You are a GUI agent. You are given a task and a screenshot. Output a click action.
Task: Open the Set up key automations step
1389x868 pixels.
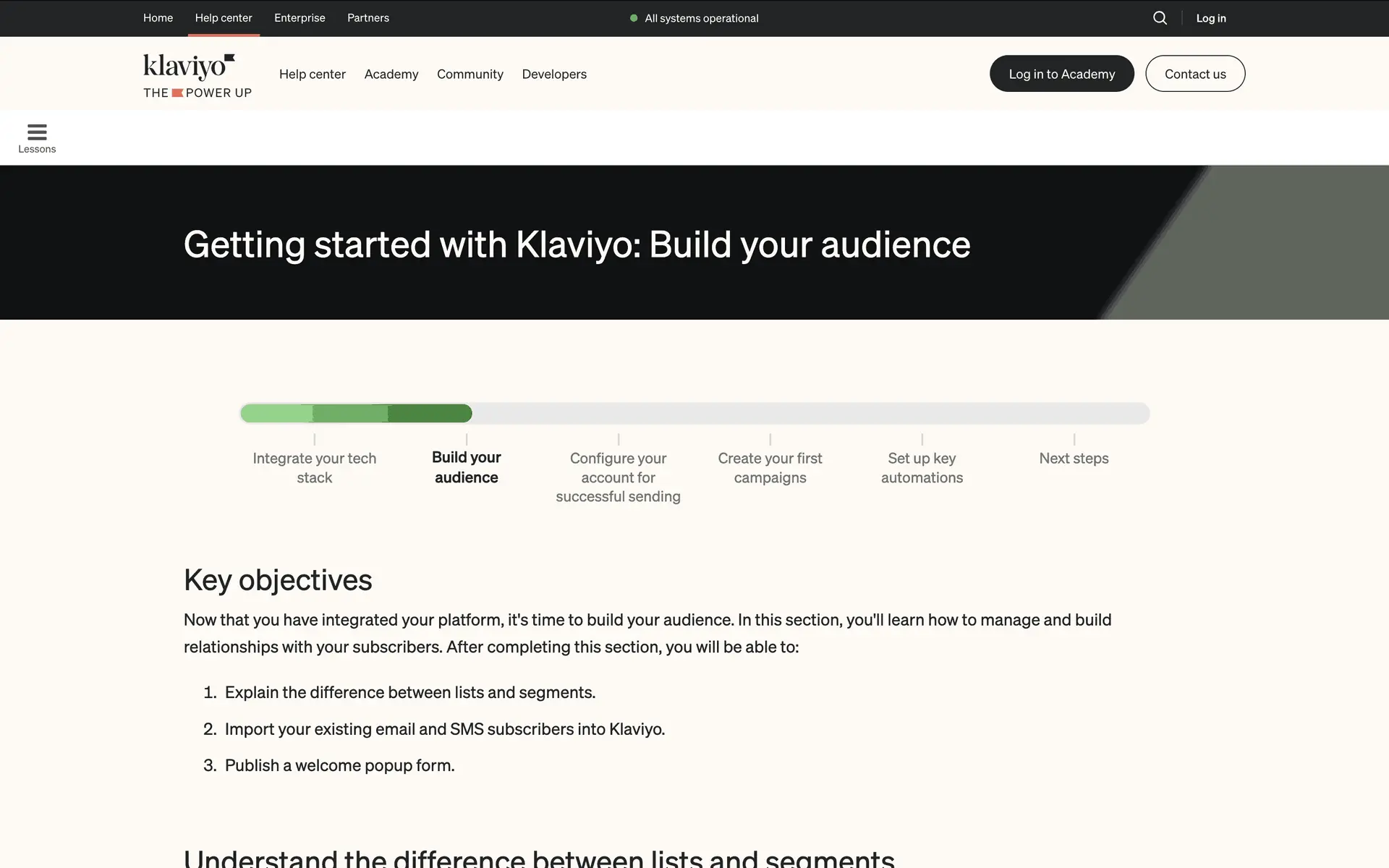click(x=922, y=467)
